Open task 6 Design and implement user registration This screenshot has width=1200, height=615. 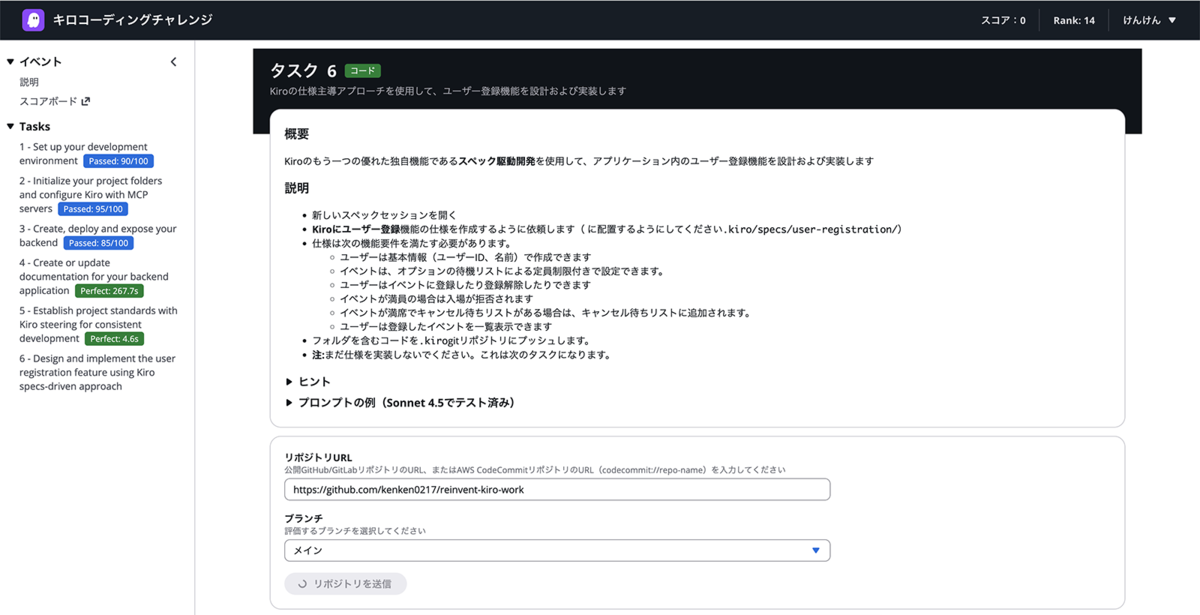pos(97,373)
